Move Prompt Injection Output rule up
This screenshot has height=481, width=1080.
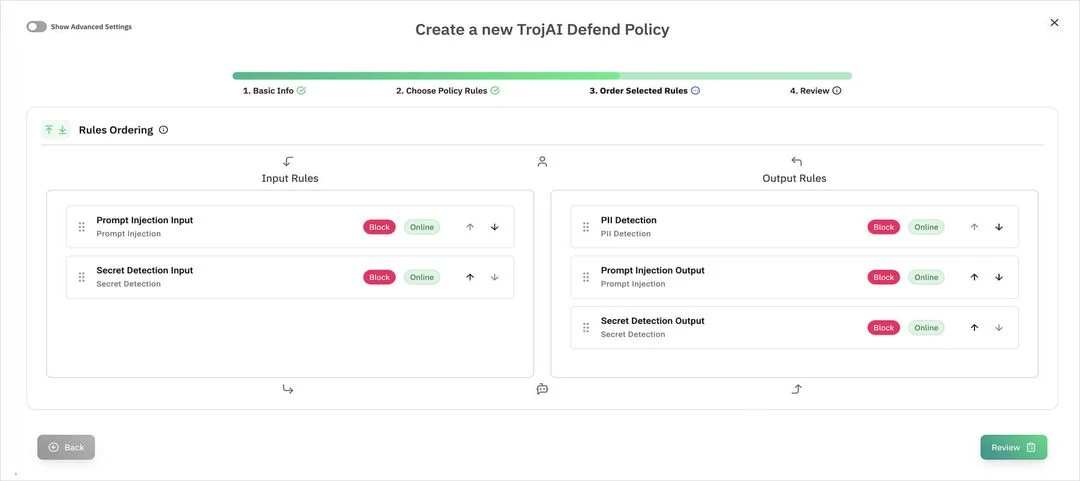[x=974, y=277]
